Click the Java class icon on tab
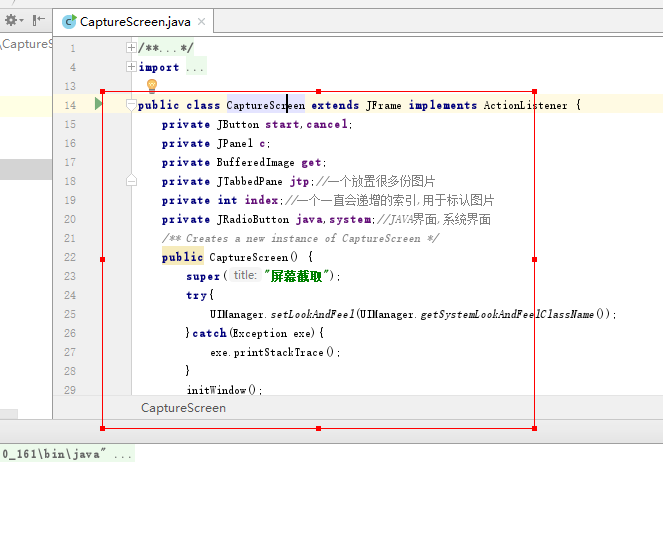 69,22
